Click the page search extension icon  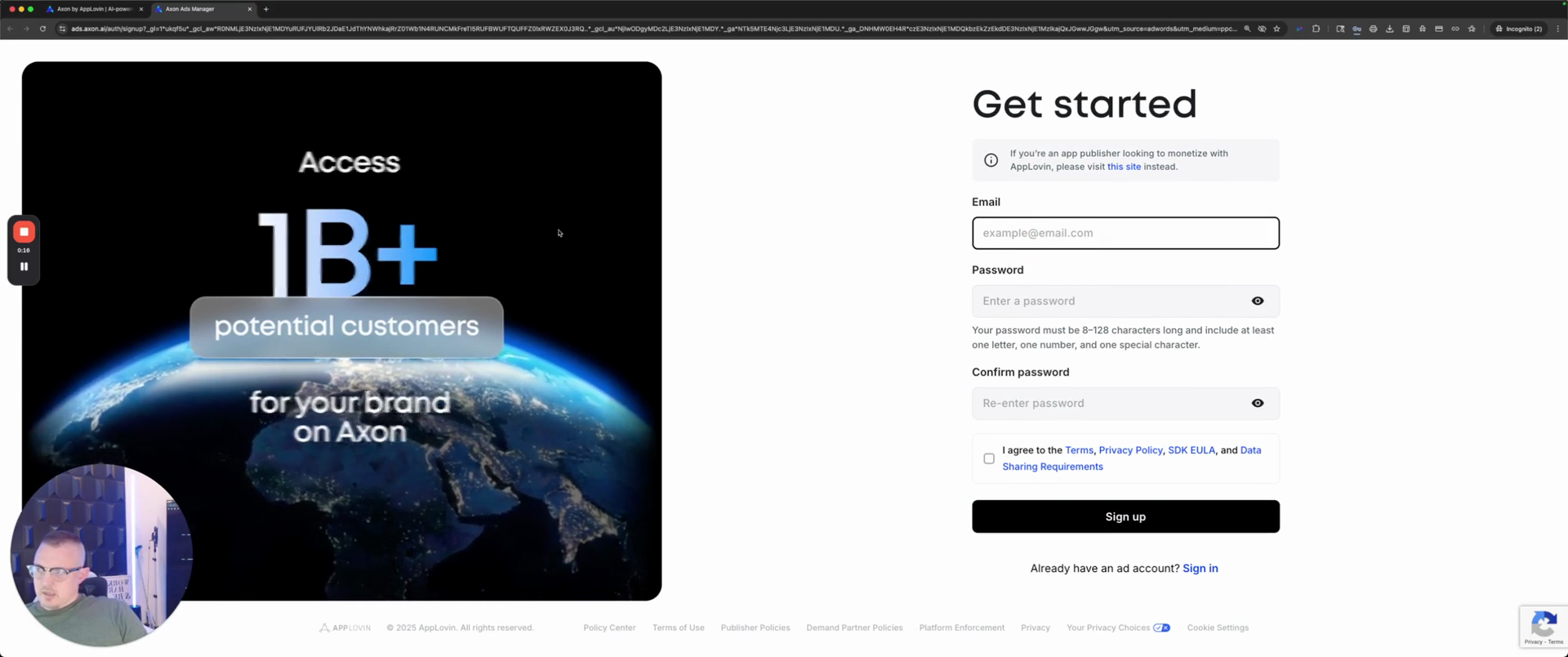pyautogui.click(x=1340, y=29)
